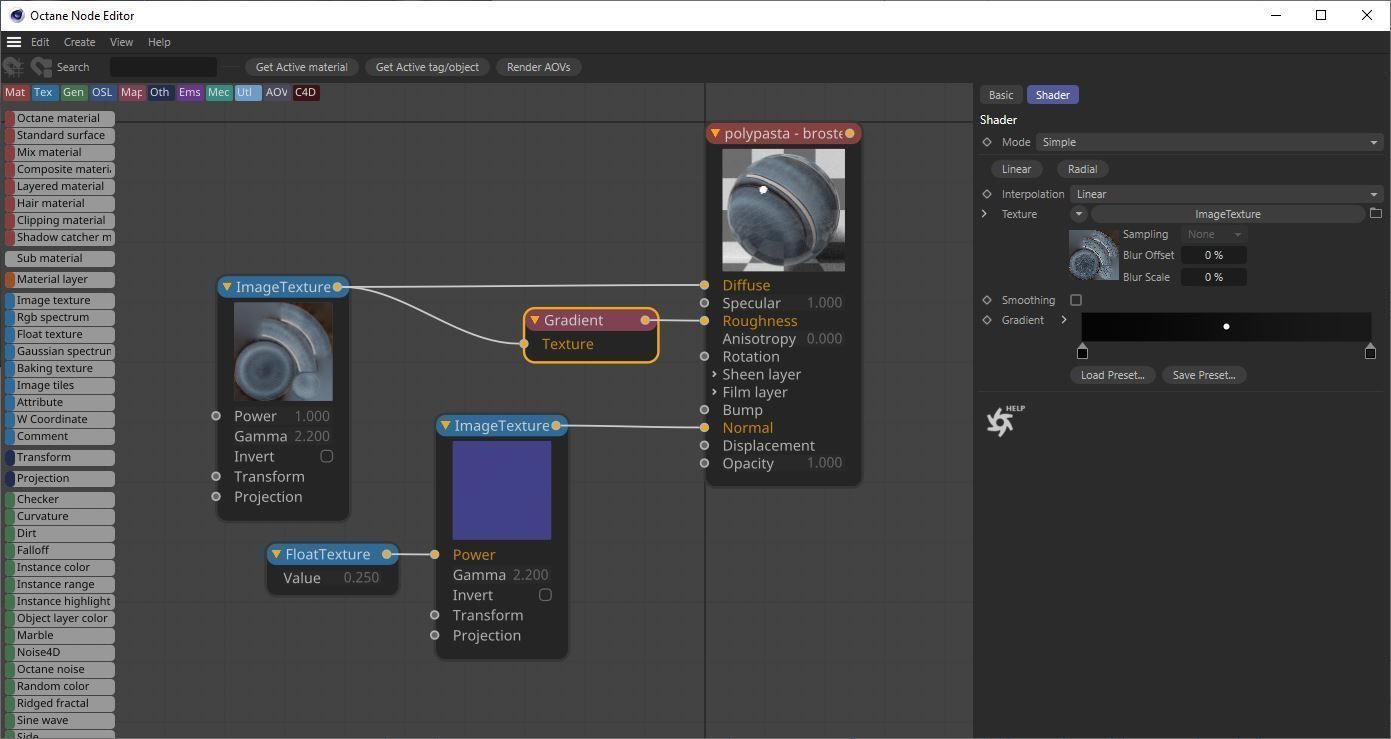Open the texture options arrow button

(x=1078, y=214)
